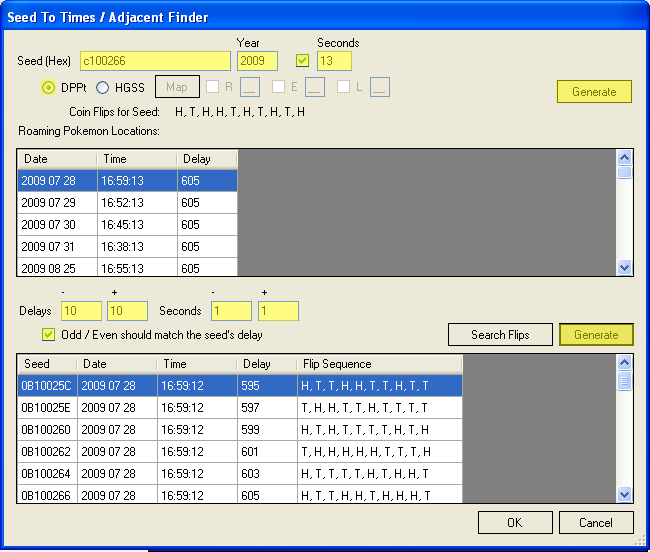Click the lower Generate button

[596, 334]
